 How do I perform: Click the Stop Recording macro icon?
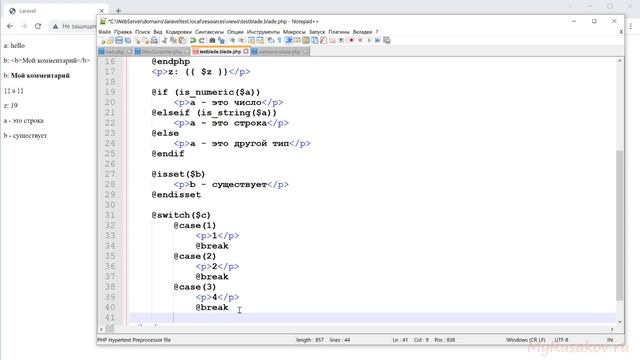click(x=360, y=40)
